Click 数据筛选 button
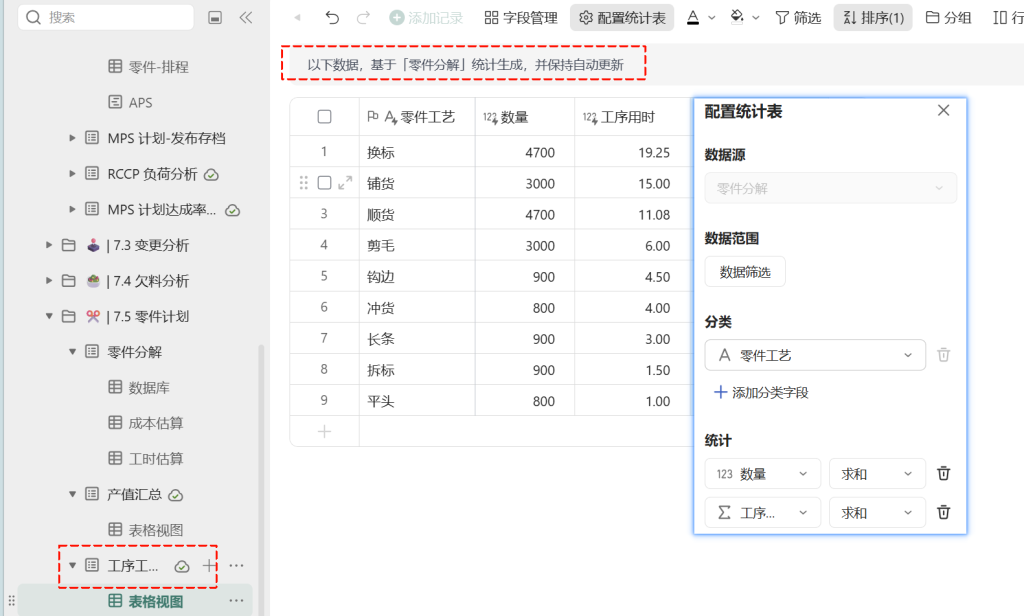 [745, 272]
